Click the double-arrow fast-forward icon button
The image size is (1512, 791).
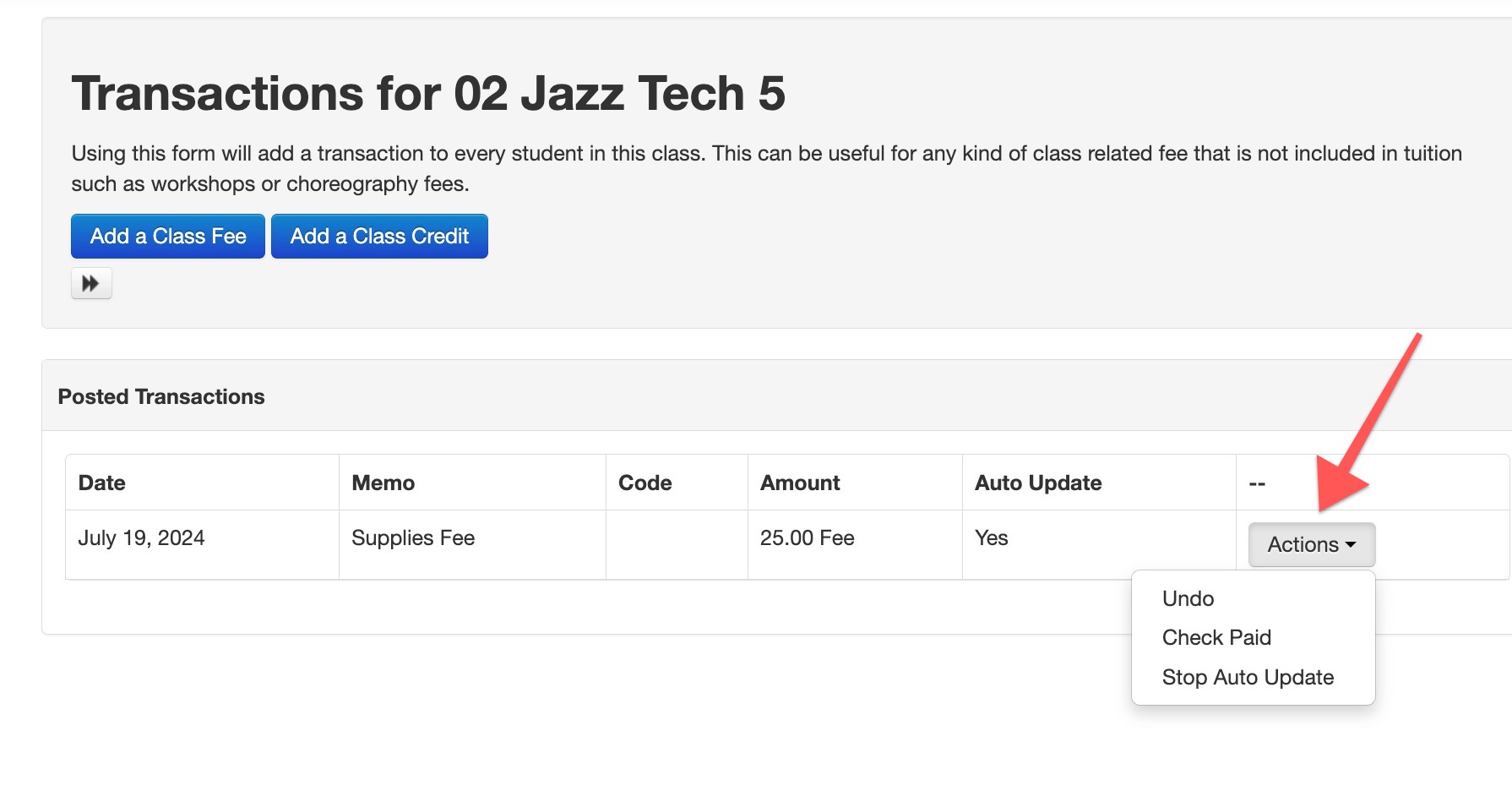pyautogui.click(x=91, y=284)
